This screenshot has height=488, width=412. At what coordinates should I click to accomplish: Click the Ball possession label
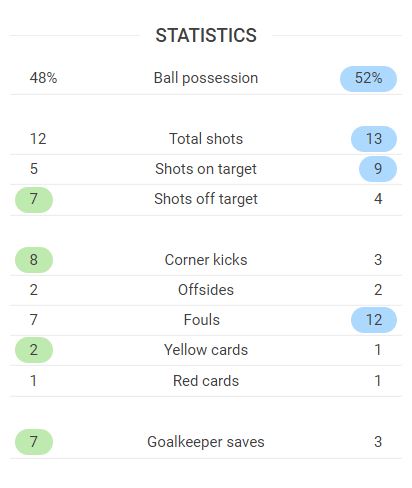[206, 78]
